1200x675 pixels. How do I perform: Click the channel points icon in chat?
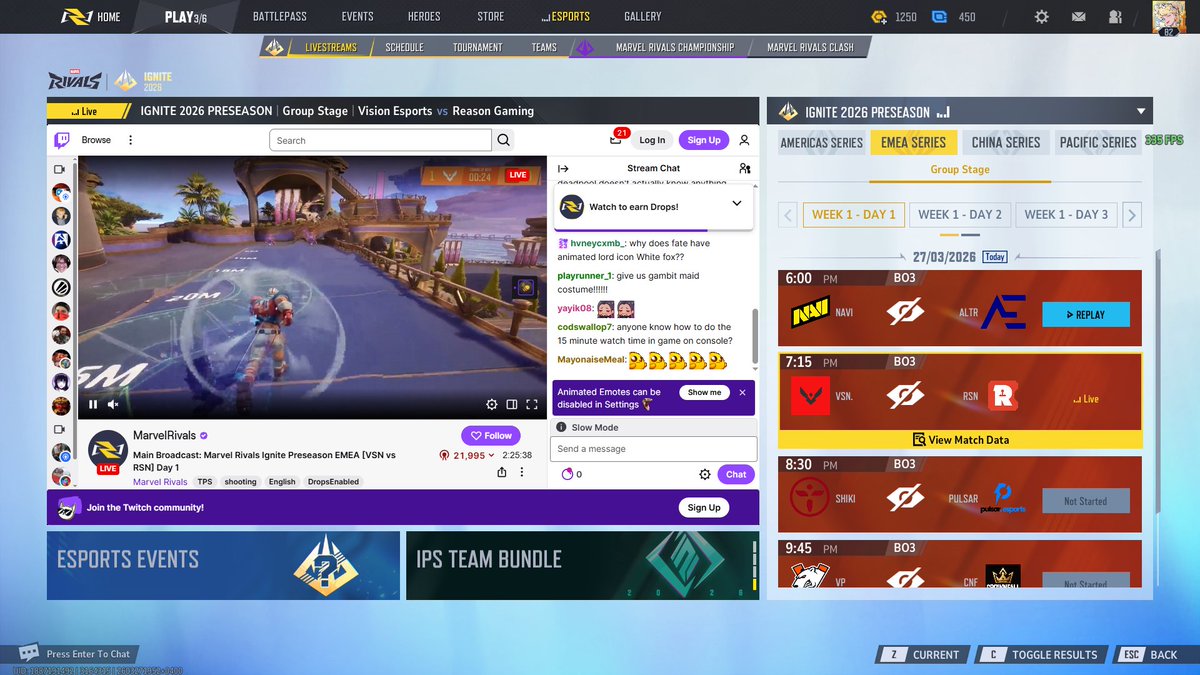[567, 474]
